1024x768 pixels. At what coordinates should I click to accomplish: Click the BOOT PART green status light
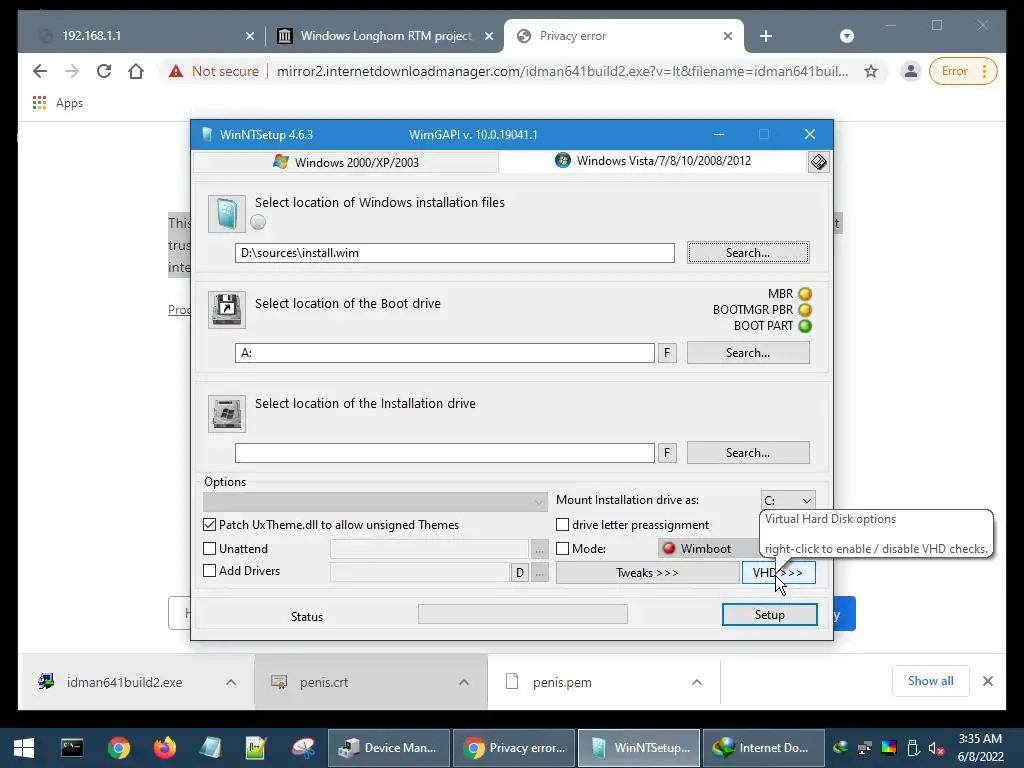[x=805, y=326]
